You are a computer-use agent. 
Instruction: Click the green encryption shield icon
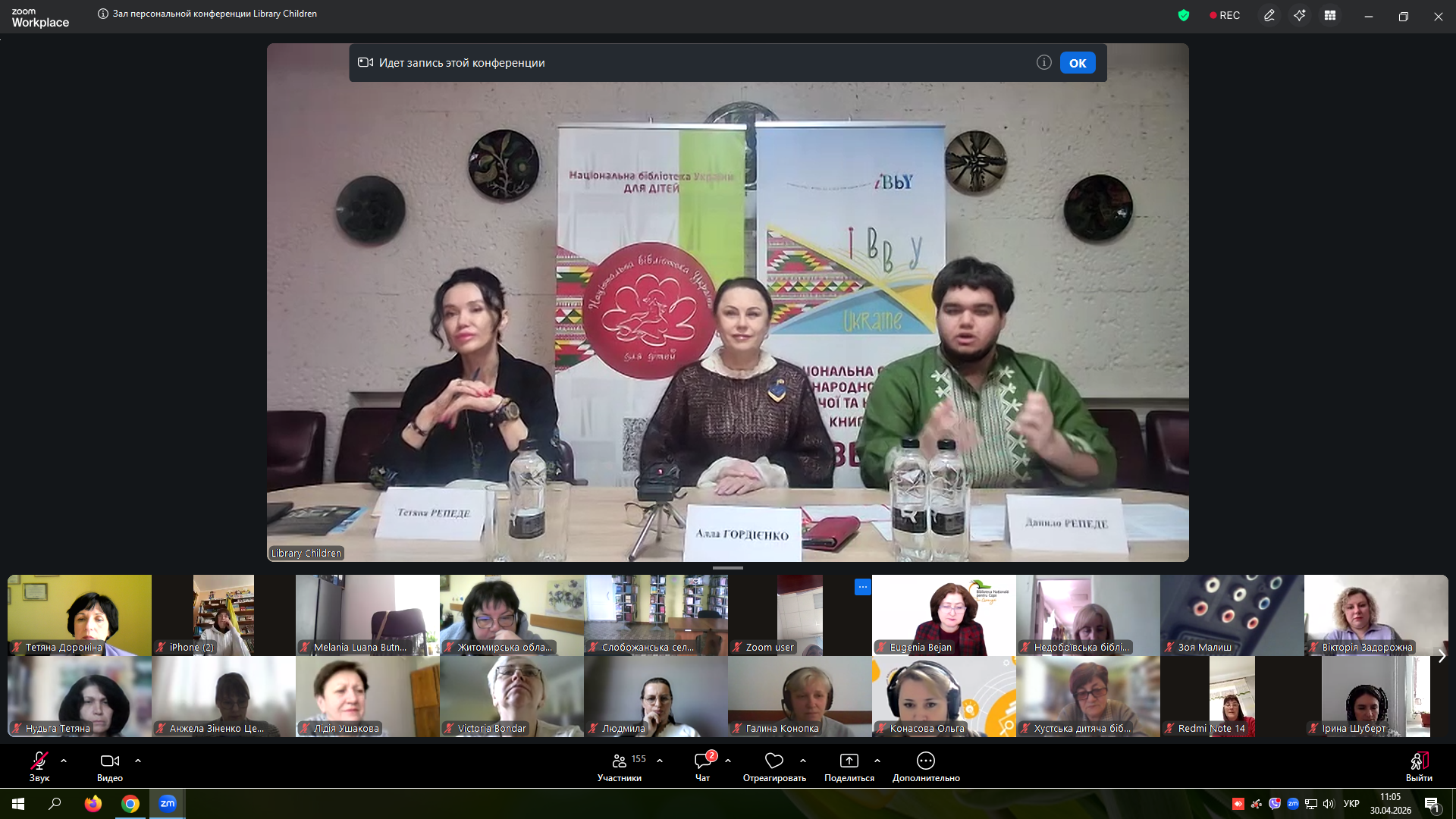pyautogui.click(x=1184, y=15)
